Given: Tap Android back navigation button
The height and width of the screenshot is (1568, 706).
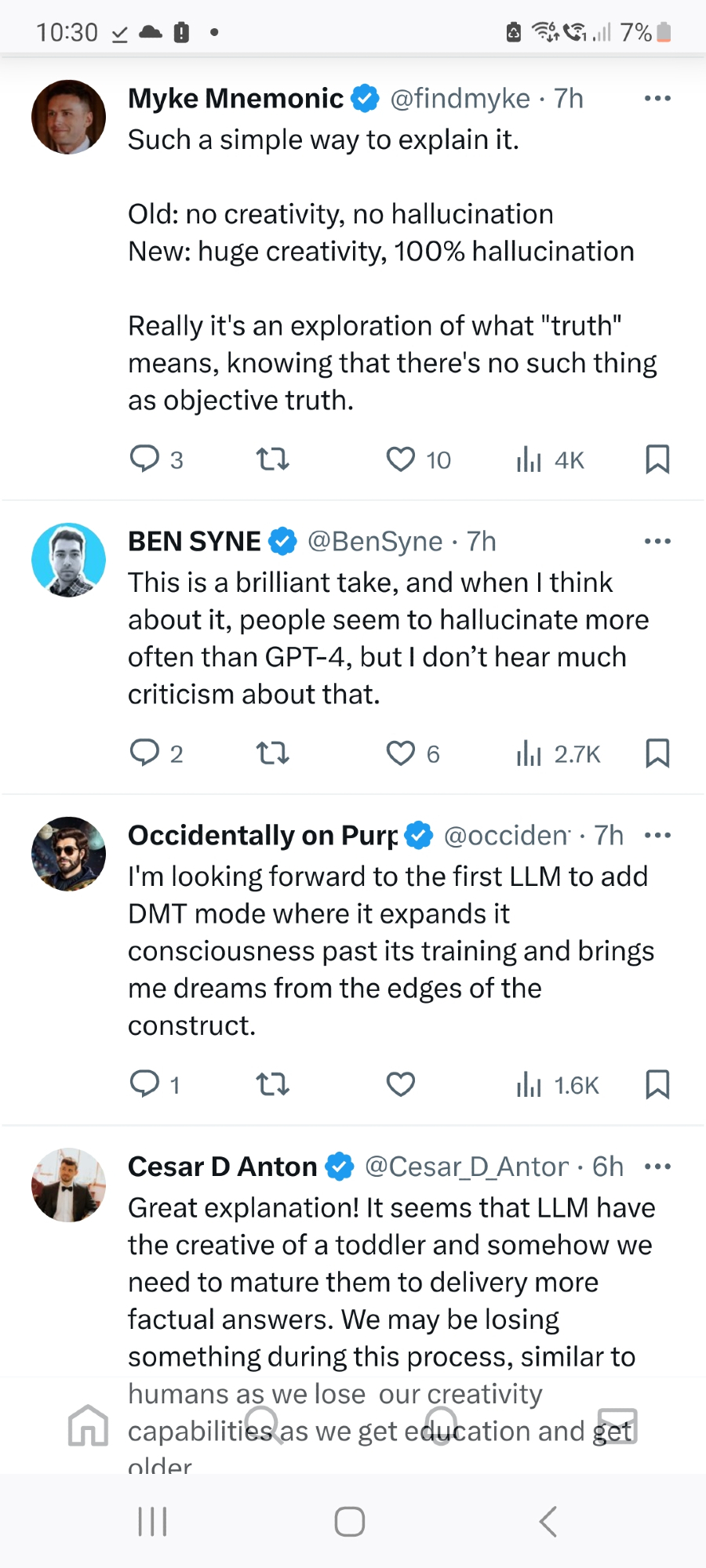Looking at the screenshot, I should [548, 1522].
